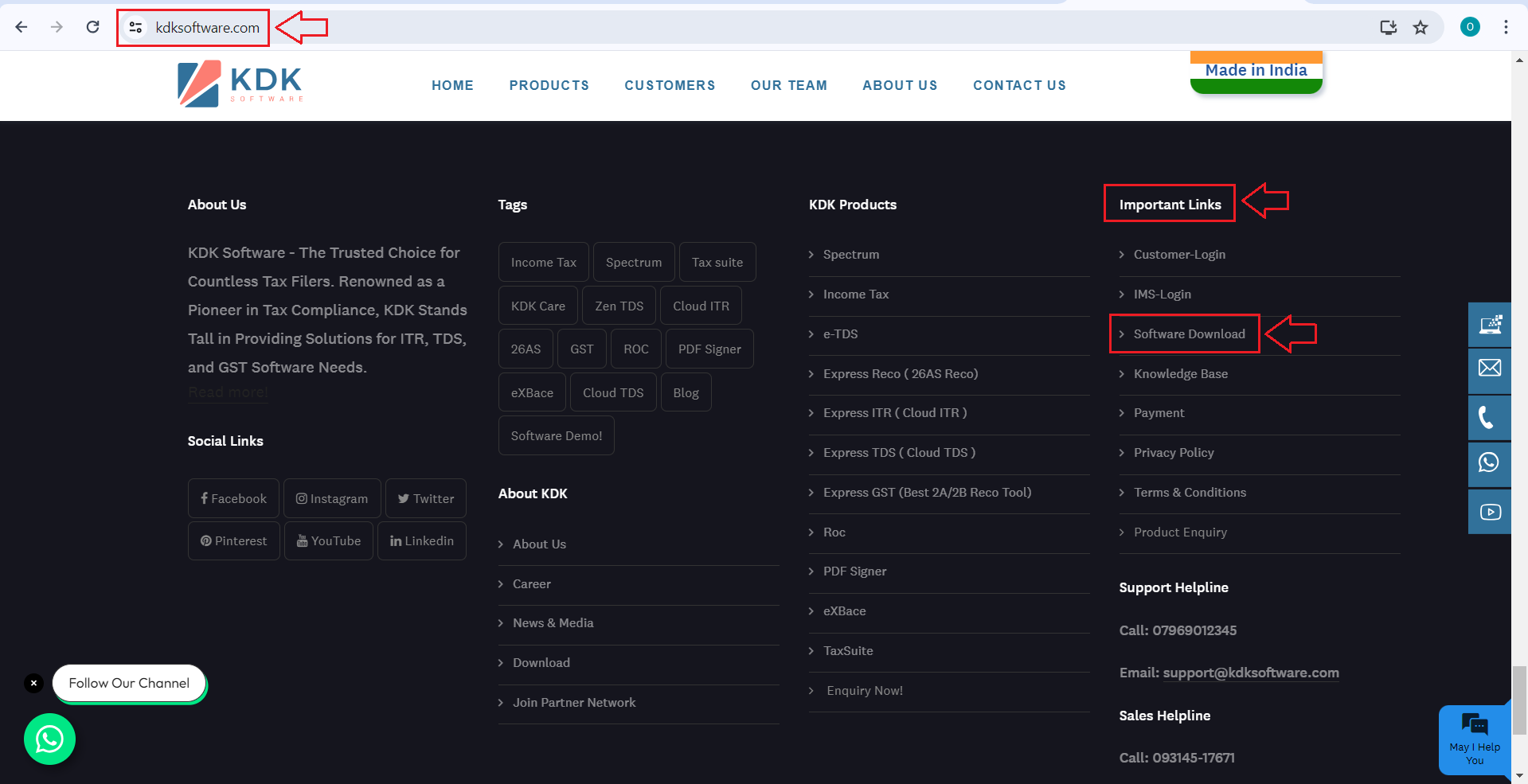
Task: Open Express Reco ( 26AS Reco) link
Action: coord(901,373)
